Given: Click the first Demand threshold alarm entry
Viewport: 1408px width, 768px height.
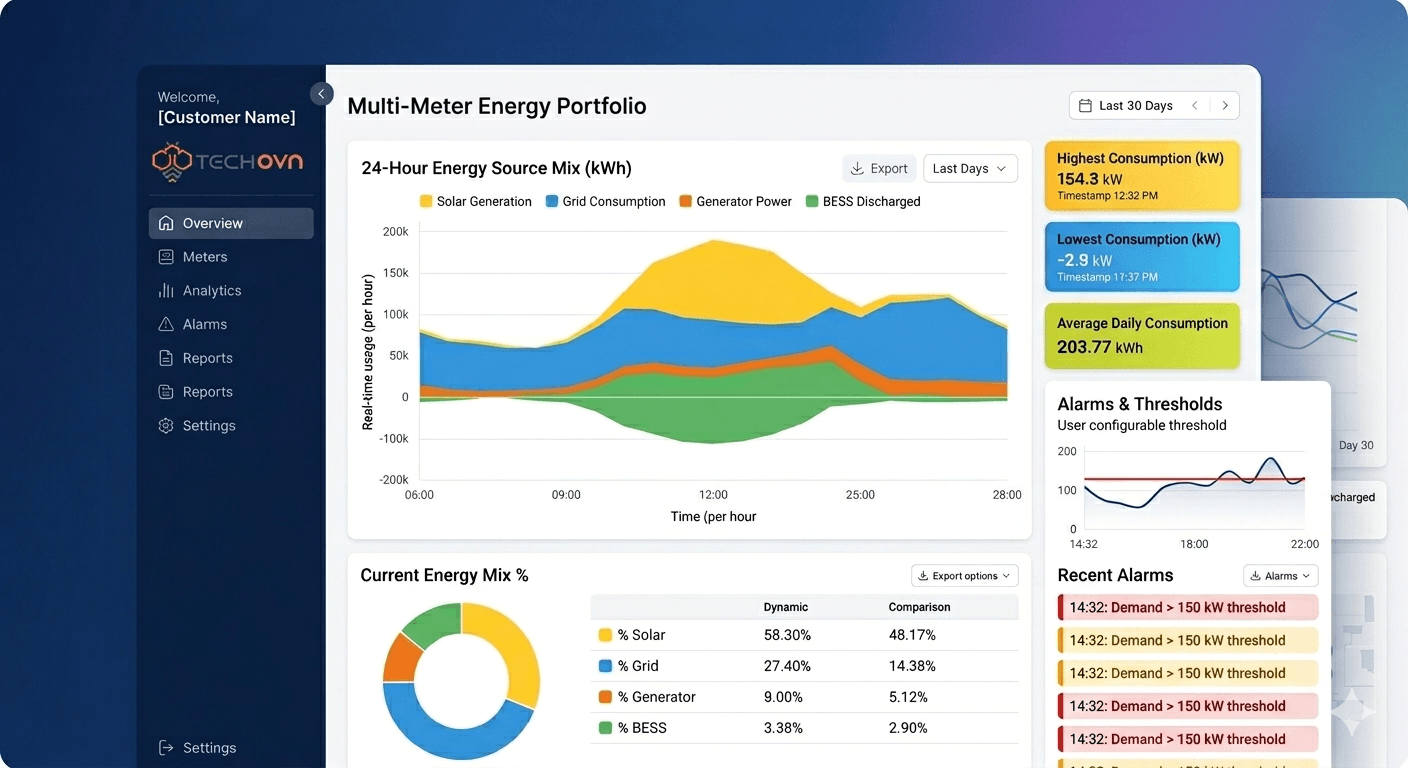Looking at the screenshot, I should [1186, 607].
